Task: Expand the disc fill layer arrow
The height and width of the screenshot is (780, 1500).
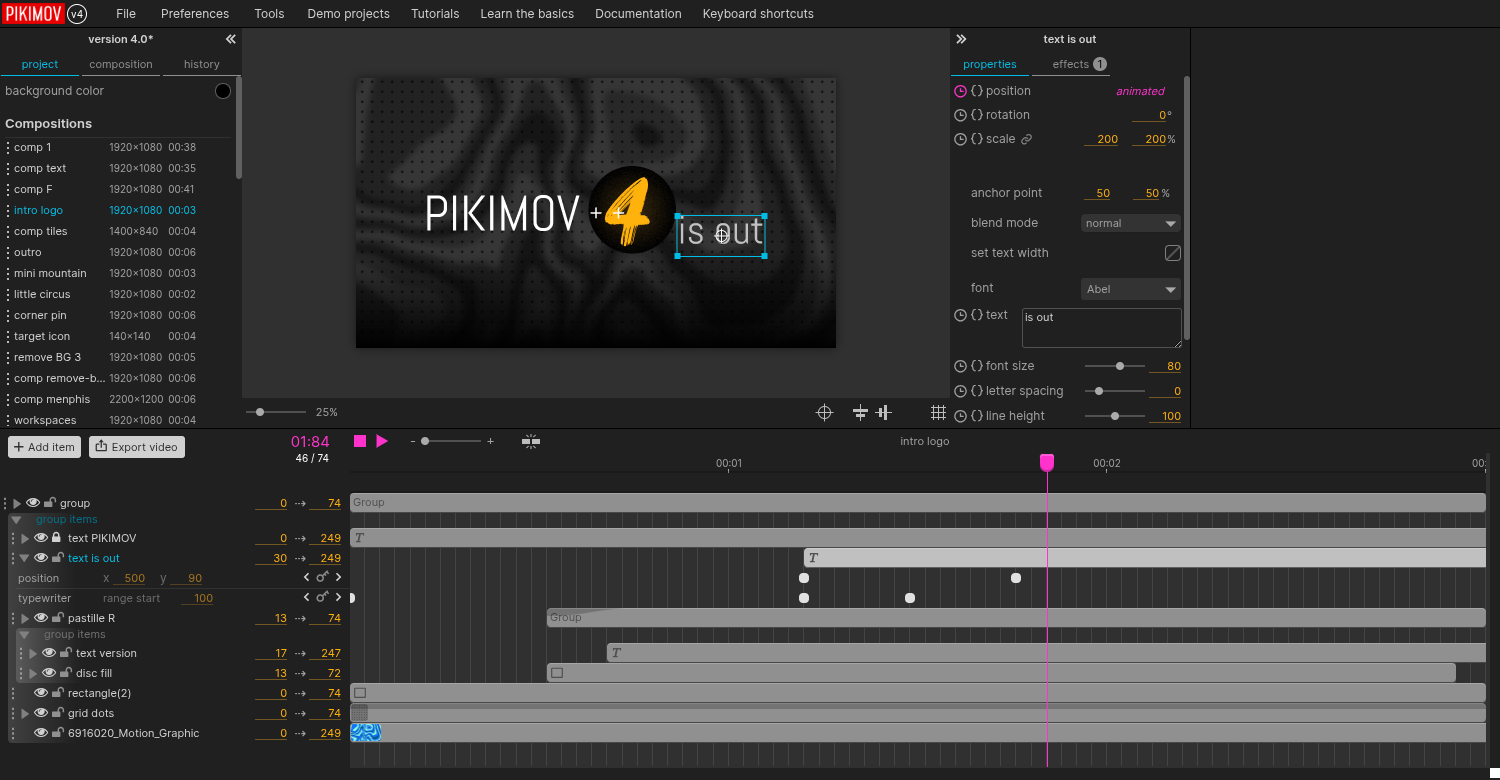Action: pos(33,673)
